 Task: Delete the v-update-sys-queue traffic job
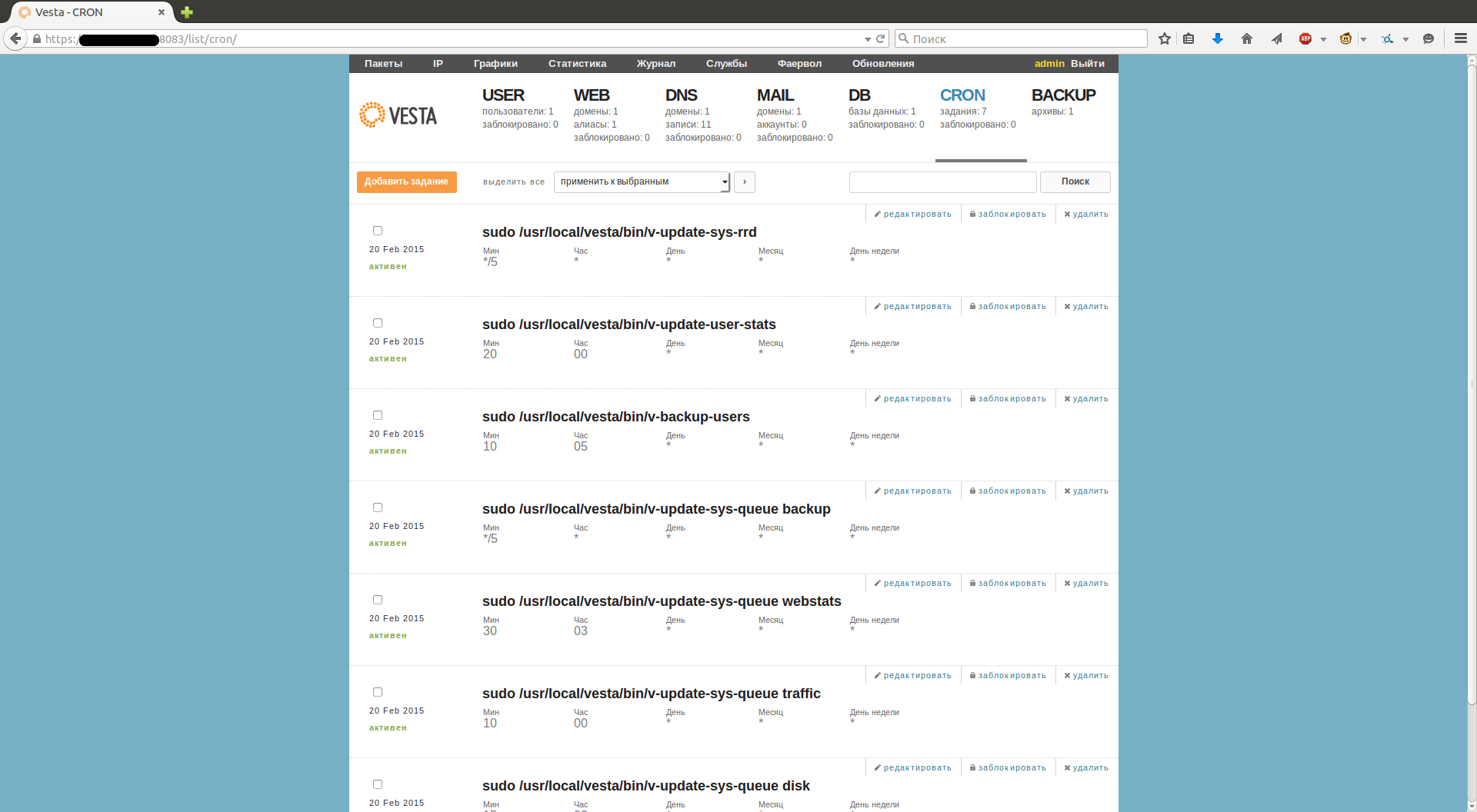point(1086,676)
